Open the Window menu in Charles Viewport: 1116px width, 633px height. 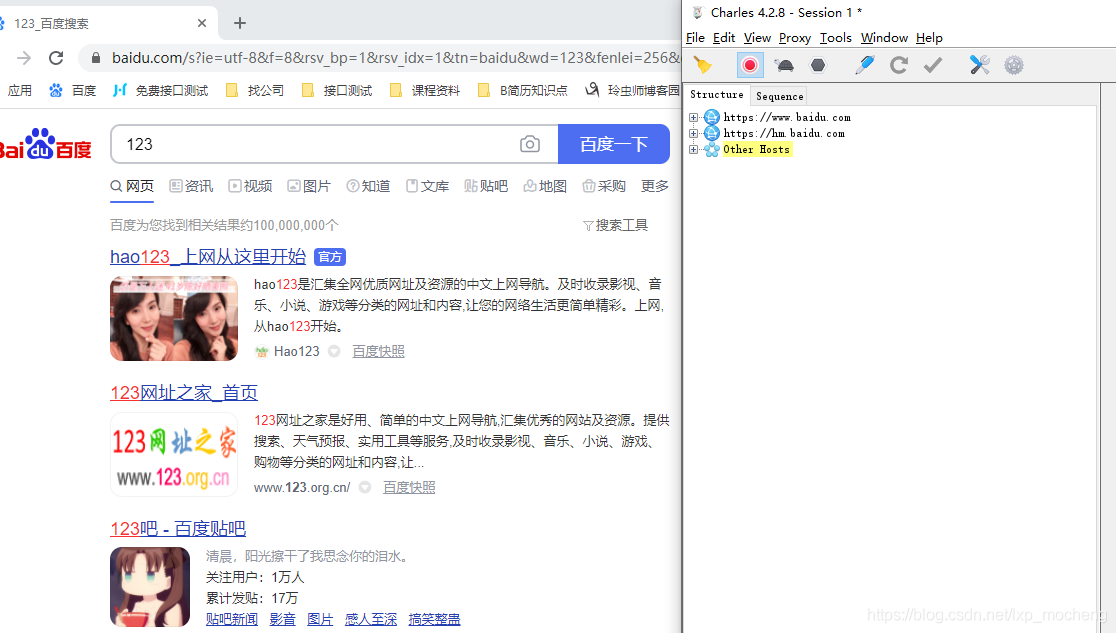point(884,38)
